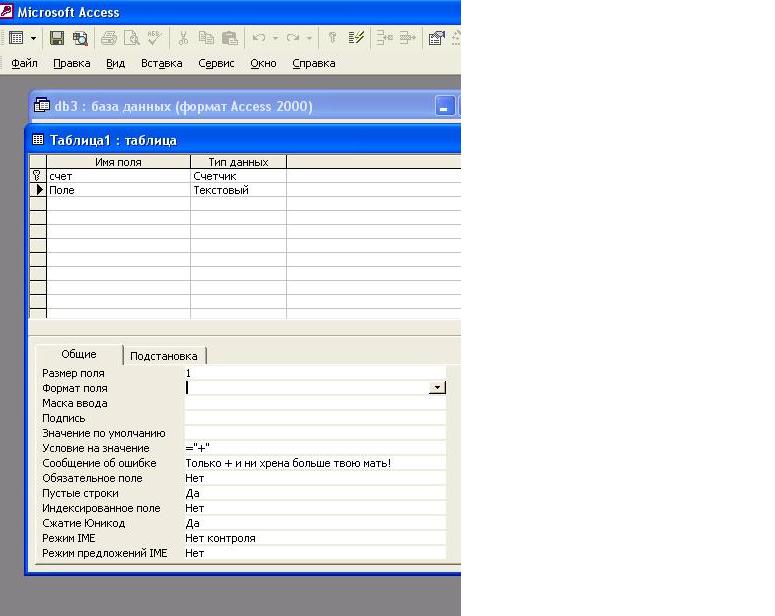The height and width of the screenshot is (616, 775).
Task: Click the Delete Rows icon
Action: tap(408, 38)
